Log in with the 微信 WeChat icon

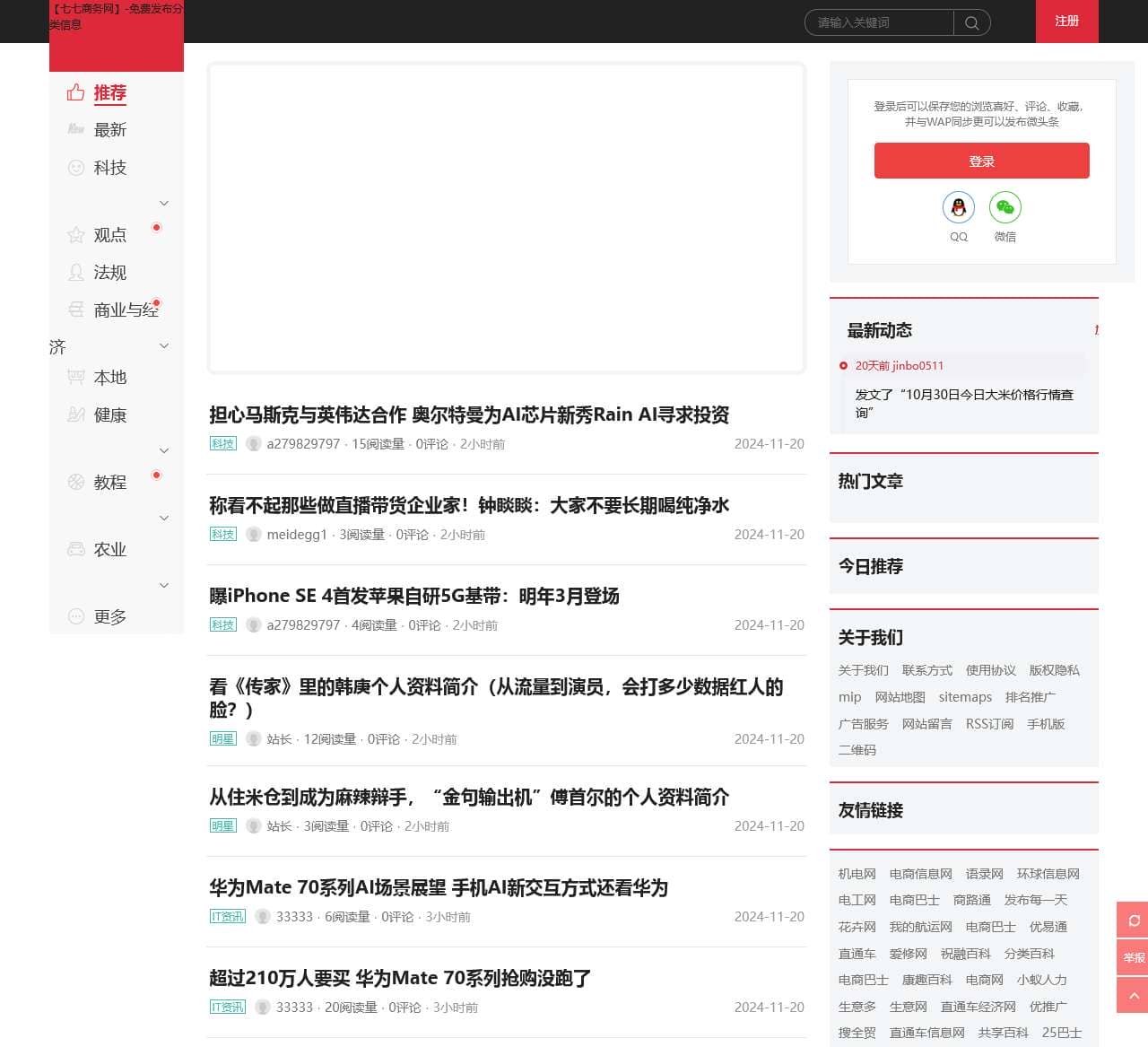(x=1005, y=207)
